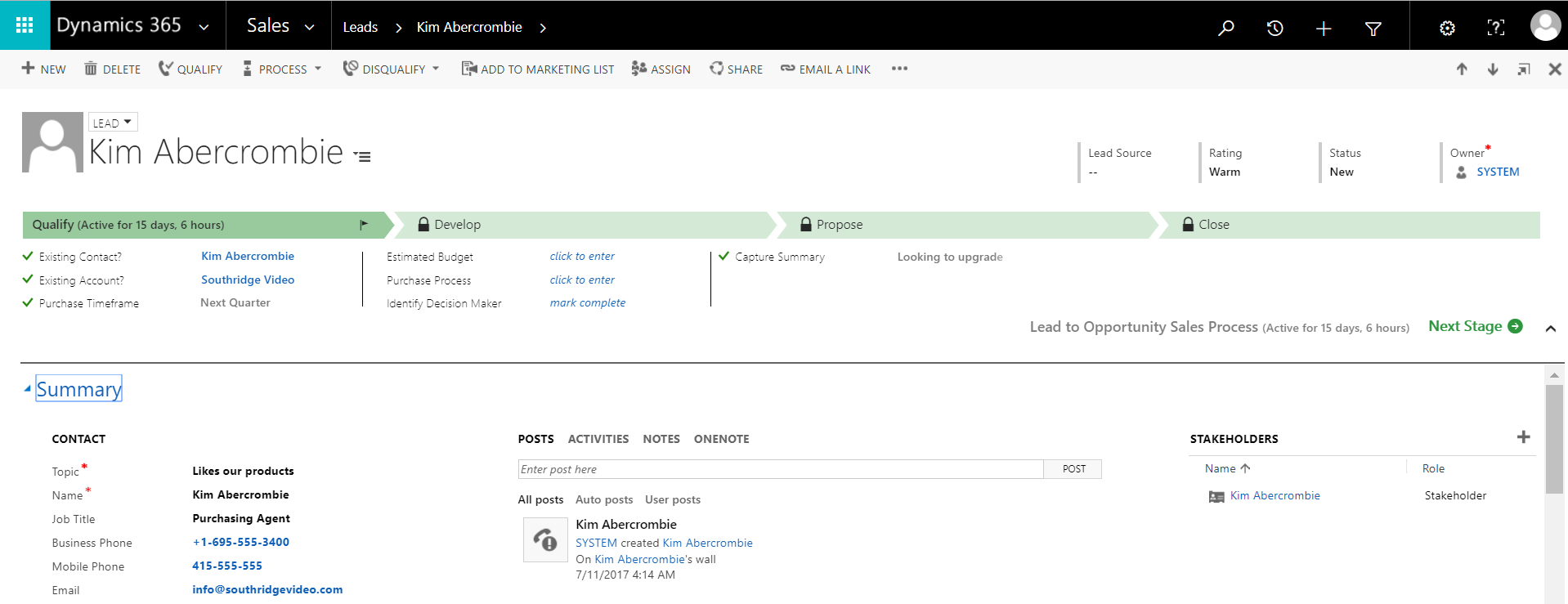Open the DISQUALIFY dropdown menu
Viewport: 1568px width, 604px height.
(x=391, y=69)
